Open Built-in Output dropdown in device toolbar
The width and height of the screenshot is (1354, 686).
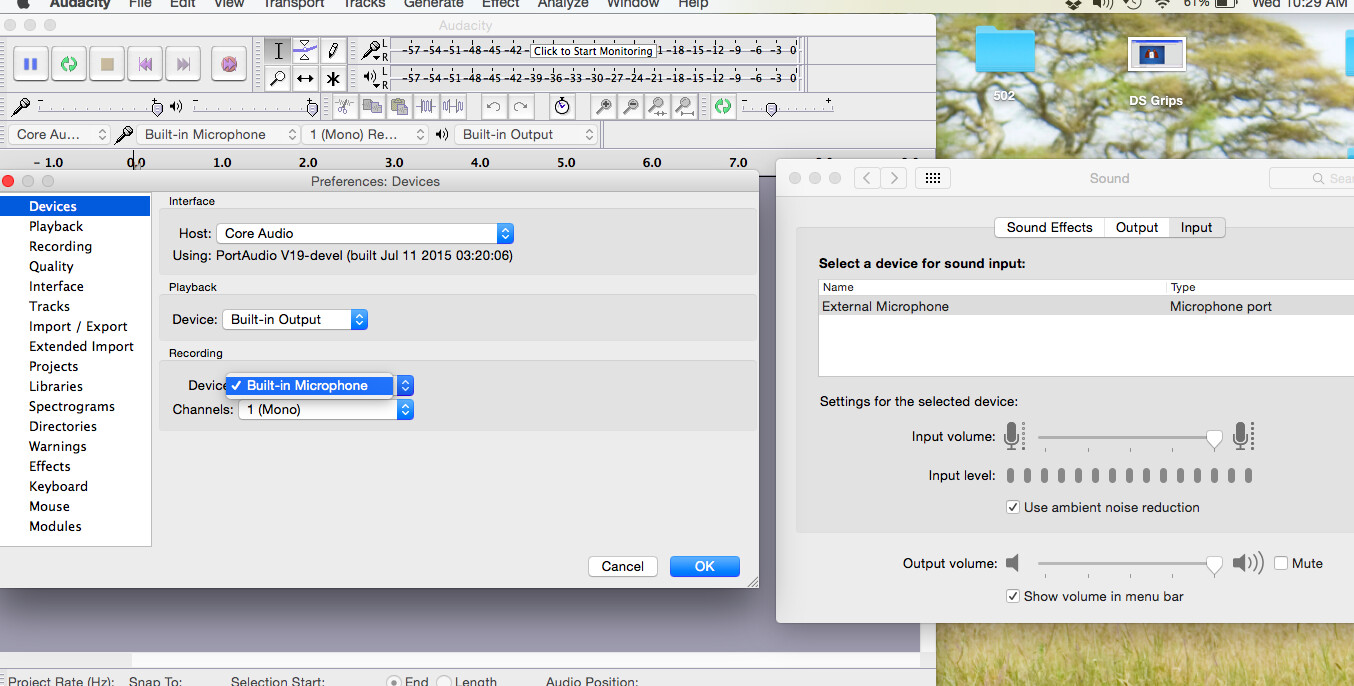point(526,134)
